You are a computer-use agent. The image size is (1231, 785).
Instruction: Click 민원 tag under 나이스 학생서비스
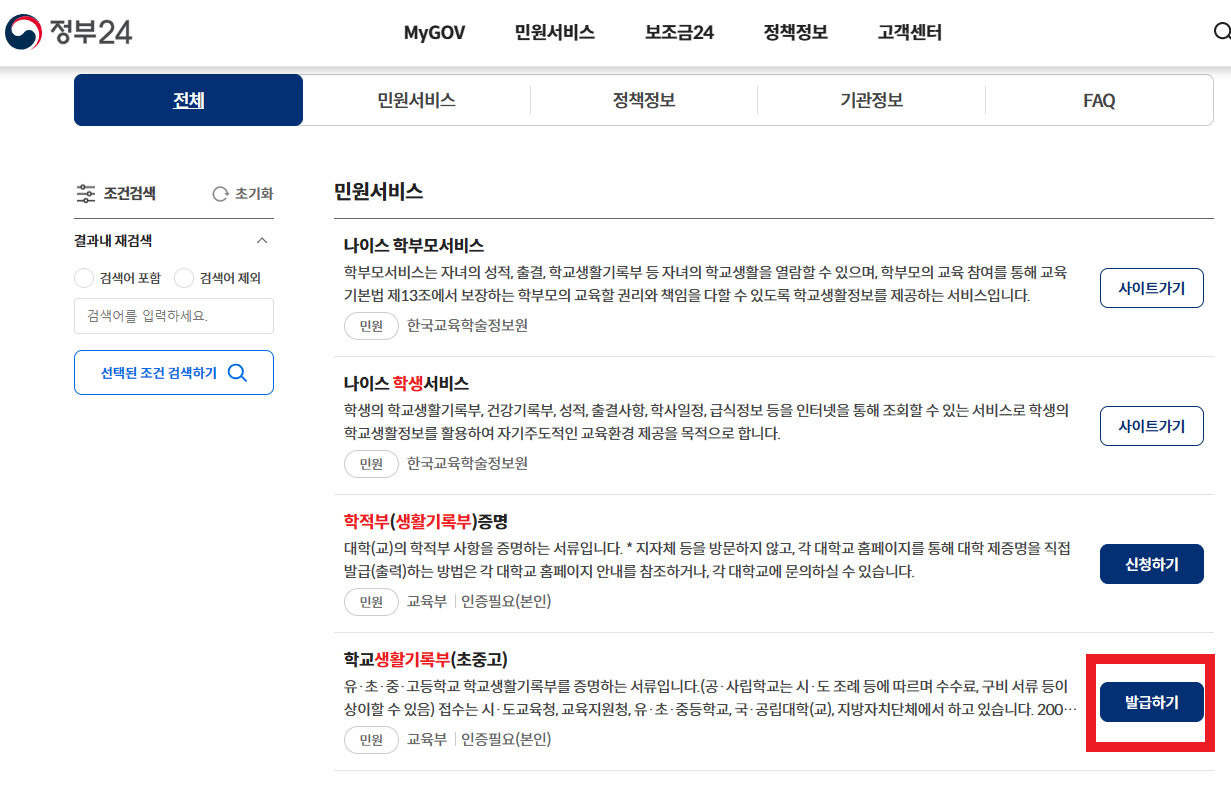[x=371, y=463]
